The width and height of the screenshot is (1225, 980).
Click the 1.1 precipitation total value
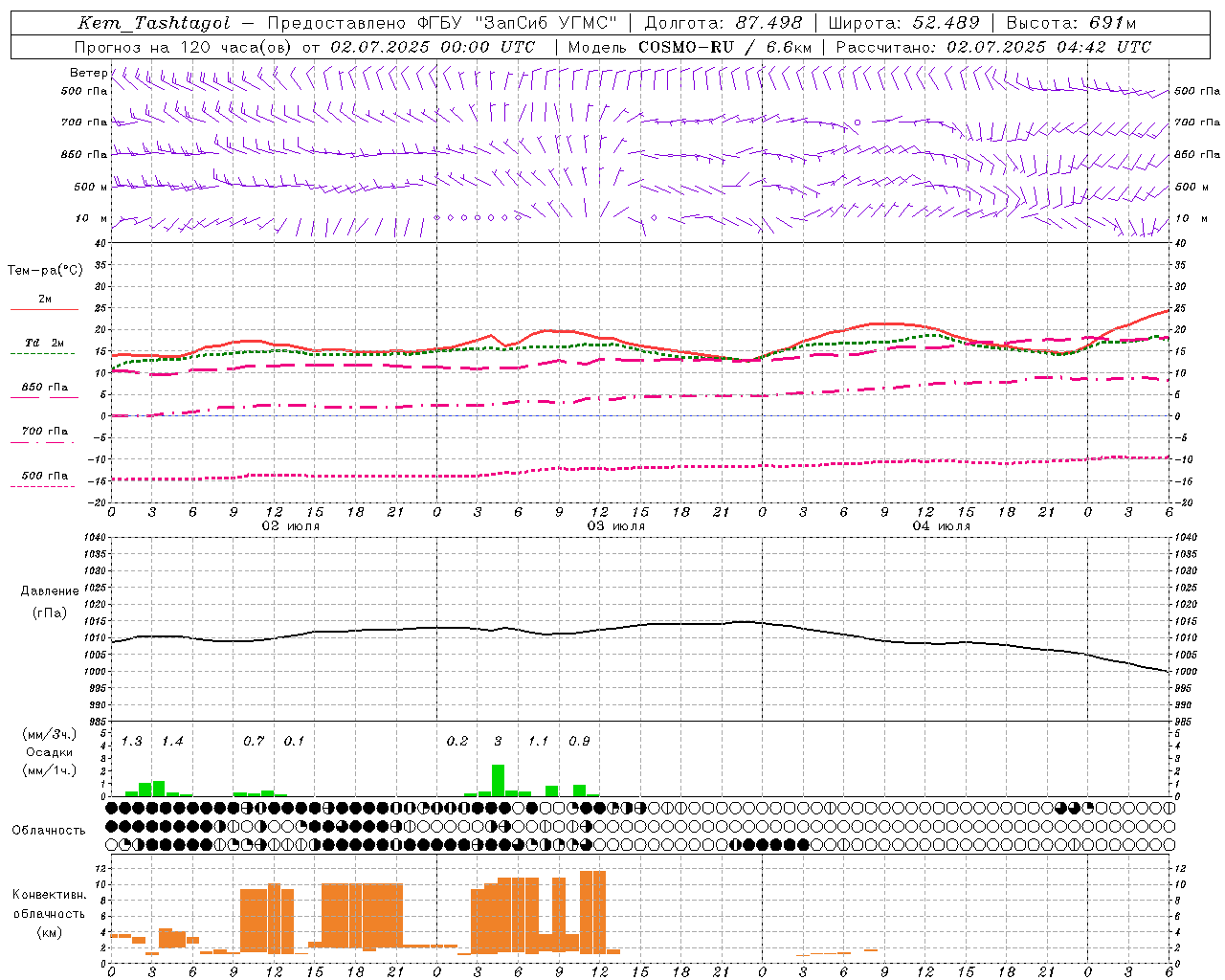point(539,742)
